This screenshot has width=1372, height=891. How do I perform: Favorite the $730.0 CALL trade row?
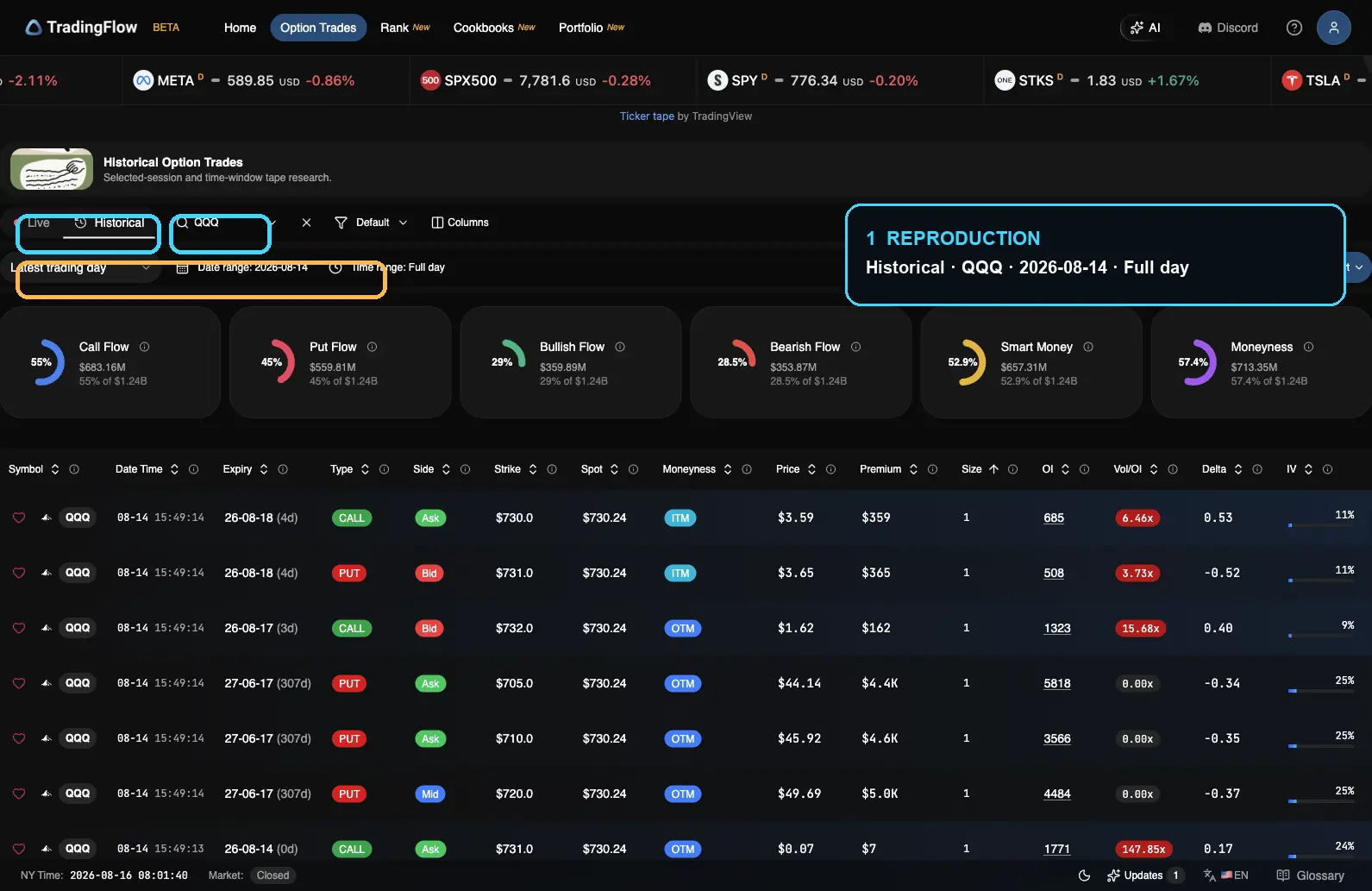[x=19, y=518]
